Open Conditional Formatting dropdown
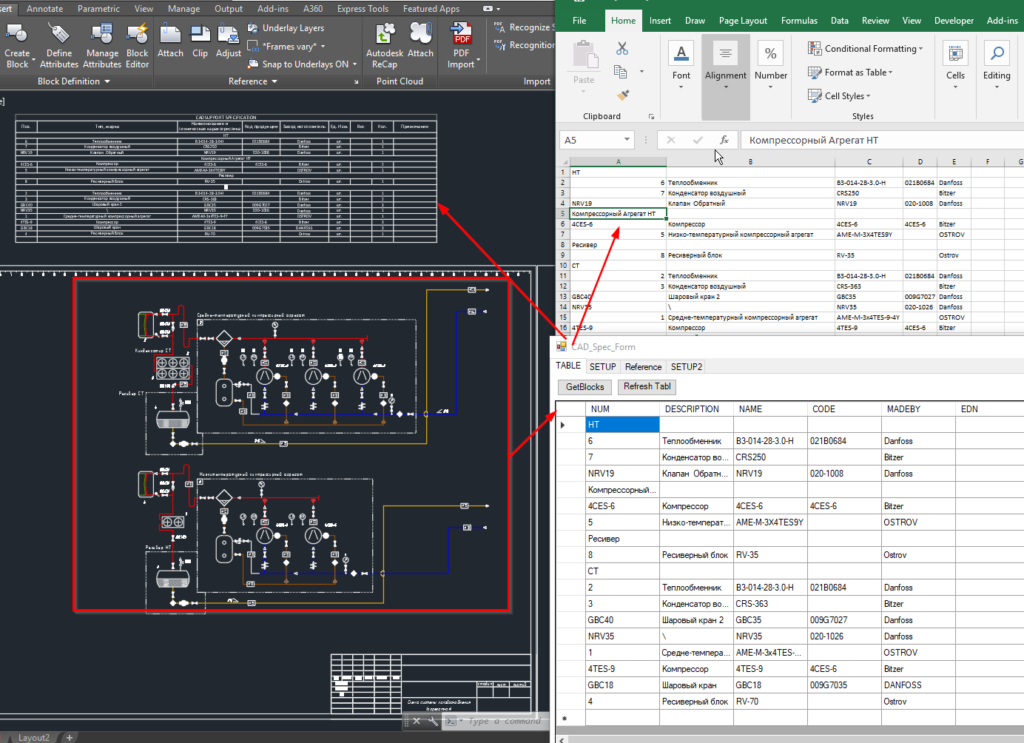 (x=865, y=48)
